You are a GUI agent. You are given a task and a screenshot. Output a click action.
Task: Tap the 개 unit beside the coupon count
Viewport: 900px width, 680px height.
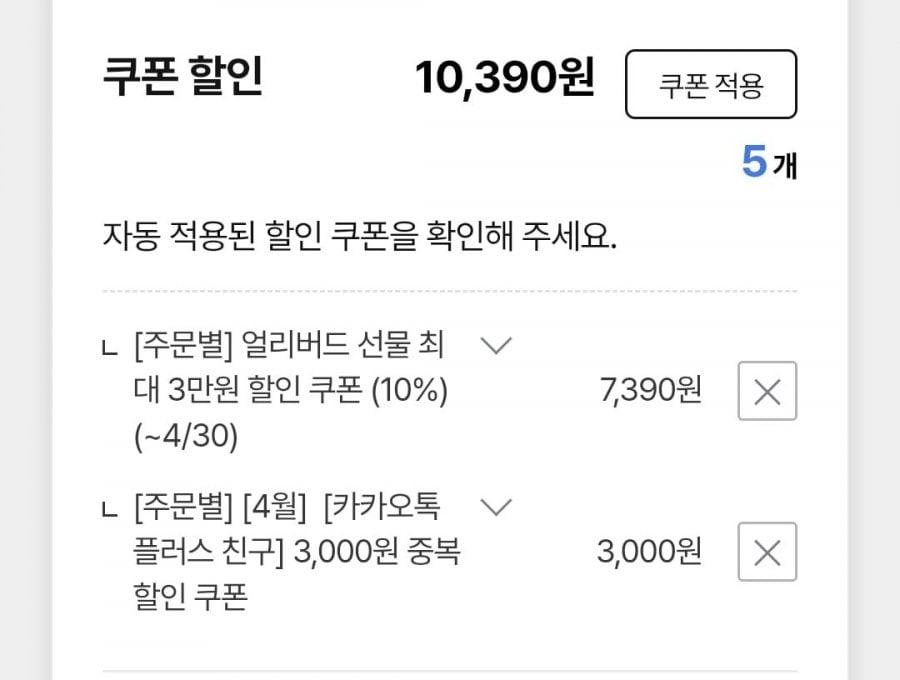coord(785,164)
